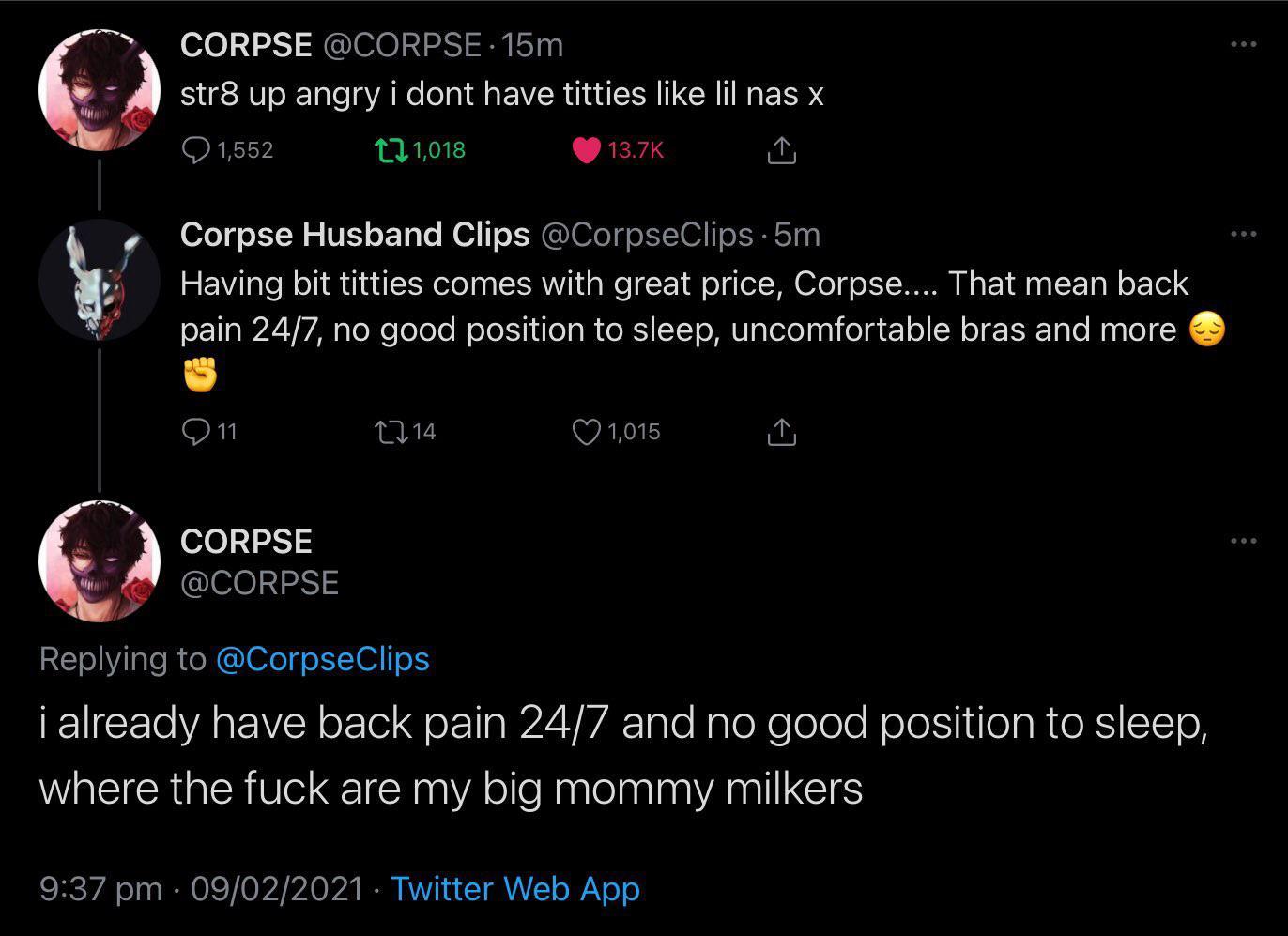Image resolution: width=1288 pixels, height=936 pixels.
Task: Click the share icon on the Clips reply
Action: click(x=780, y=432)
